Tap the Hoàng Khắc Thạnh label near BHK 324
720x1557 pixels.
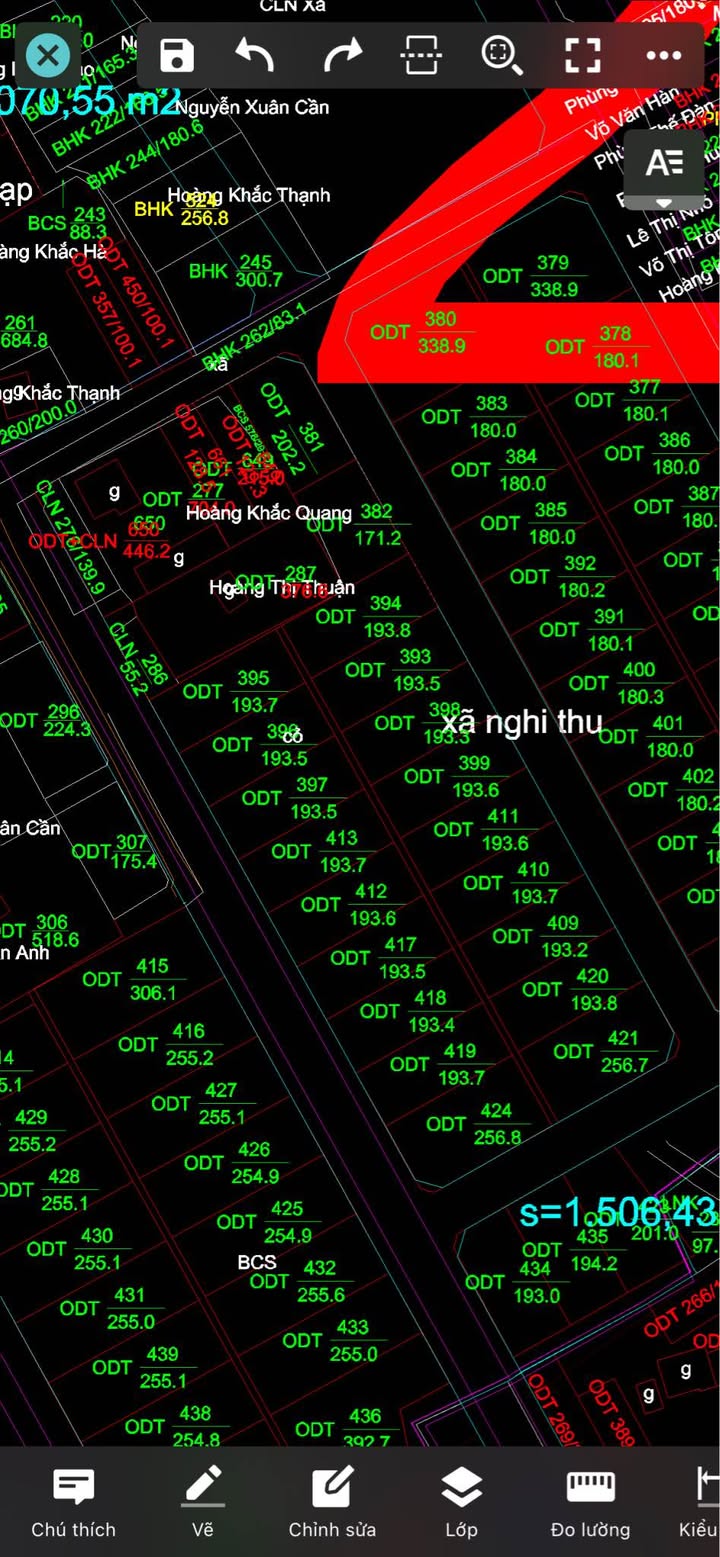pyautogui.click(x=249, y=195)
